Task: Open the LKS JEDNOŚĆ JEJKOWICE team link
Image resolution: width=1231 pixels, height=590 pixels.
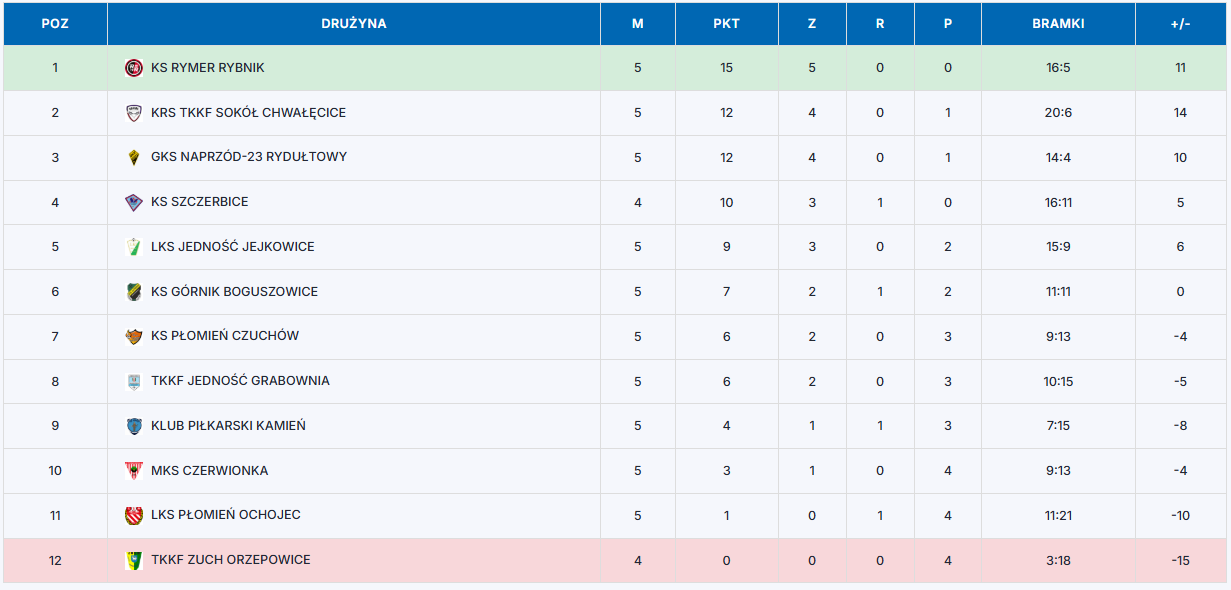Action: tap(231, 247)
